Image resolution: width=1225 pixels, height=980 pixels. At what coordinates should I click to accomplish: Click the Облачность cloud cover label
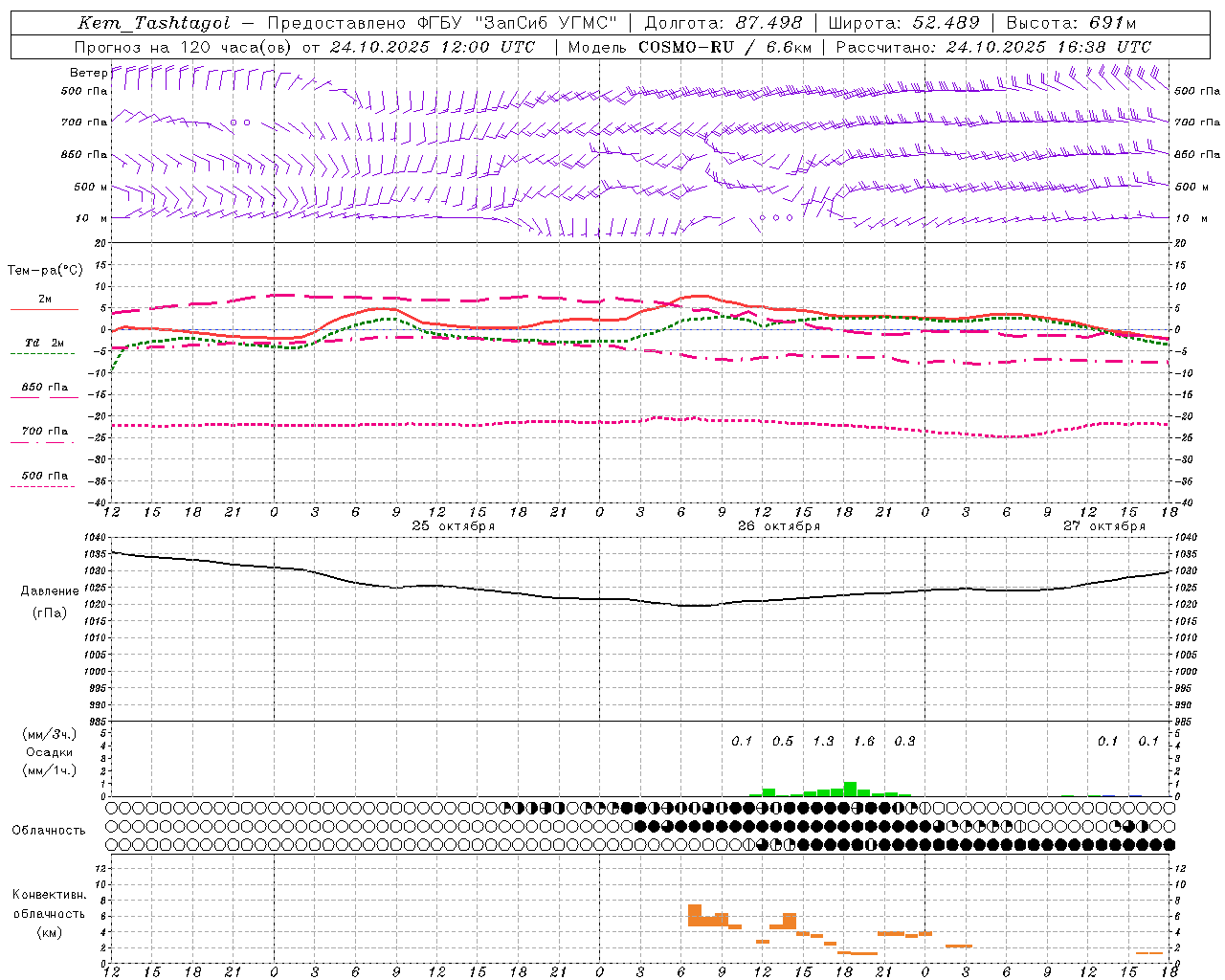coord(49,831)
